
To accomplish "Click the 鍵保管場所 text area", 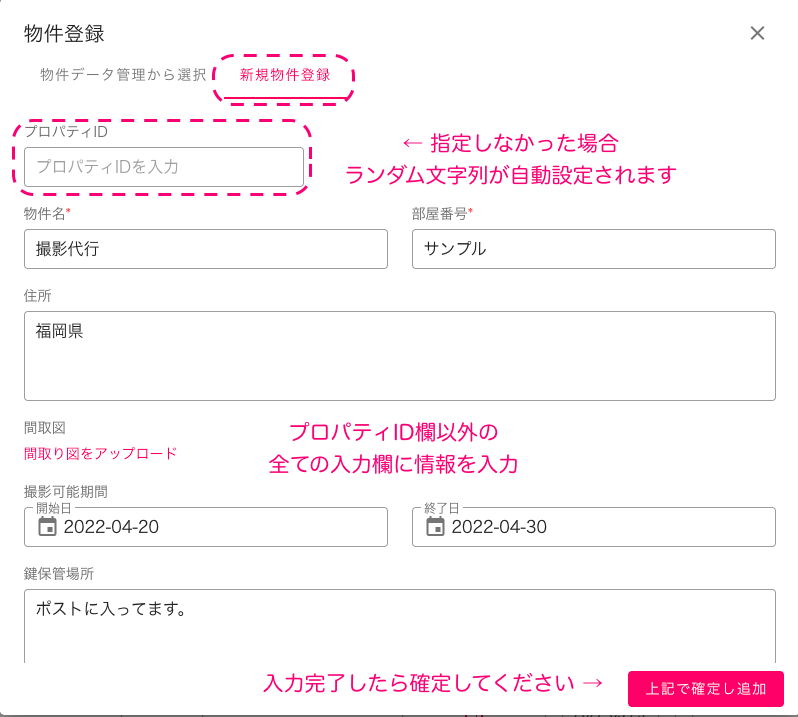I will [400, 626].
